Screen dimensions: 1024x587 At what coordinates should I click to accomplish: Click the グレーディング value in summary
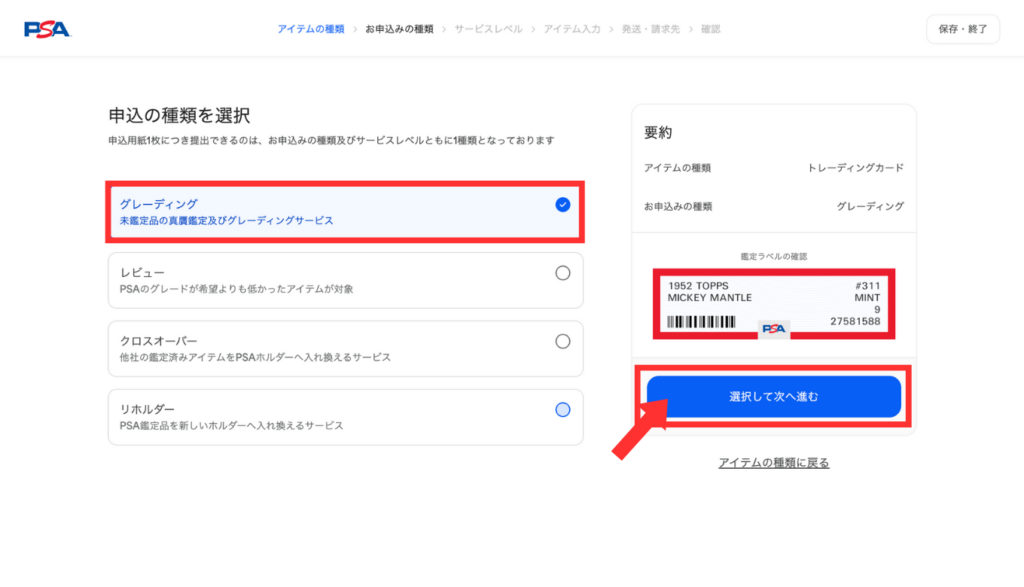point(871,206)
